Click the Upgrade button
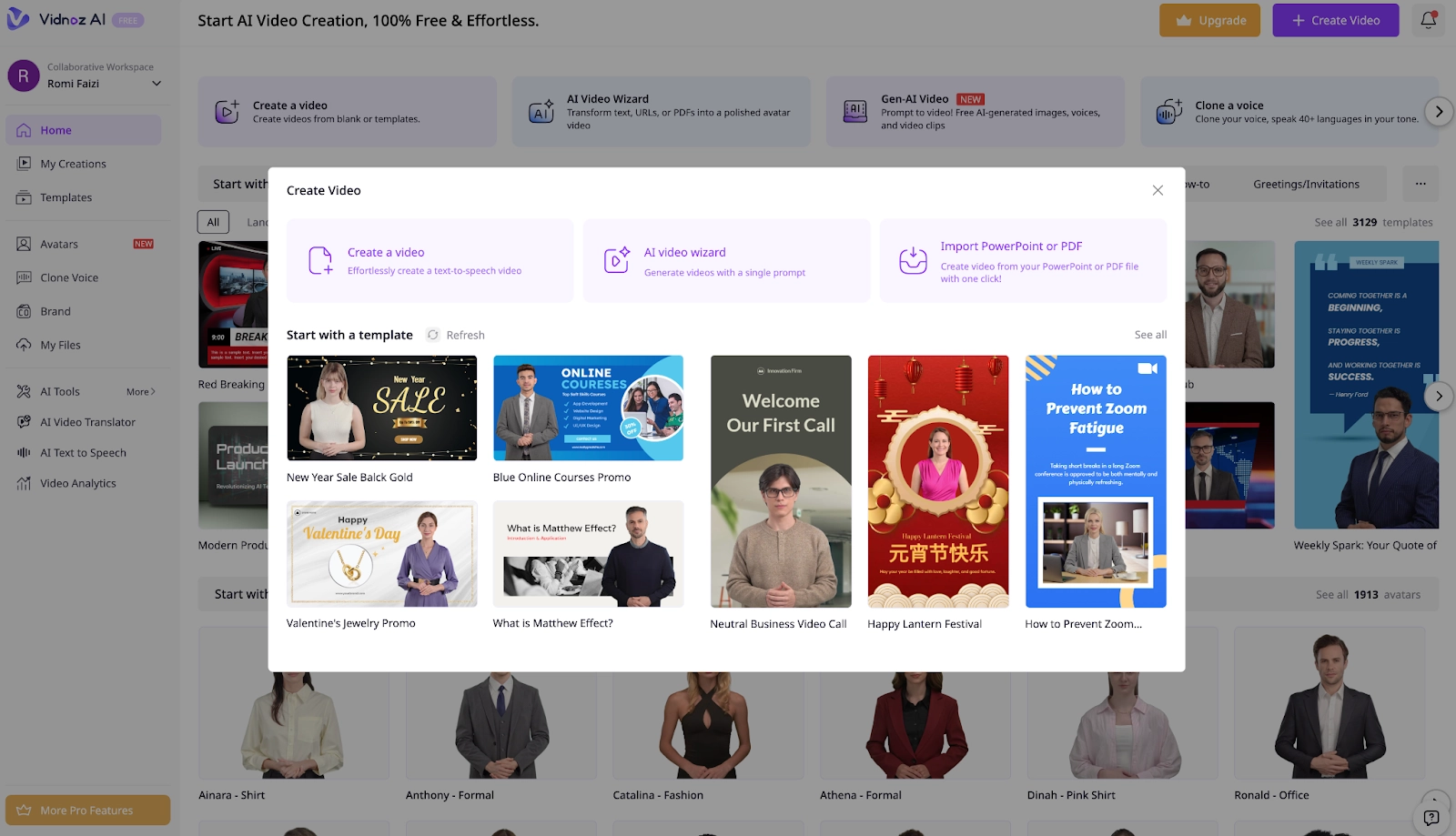This screenshot has height=836, width=1456. [x=1209, y=20]
